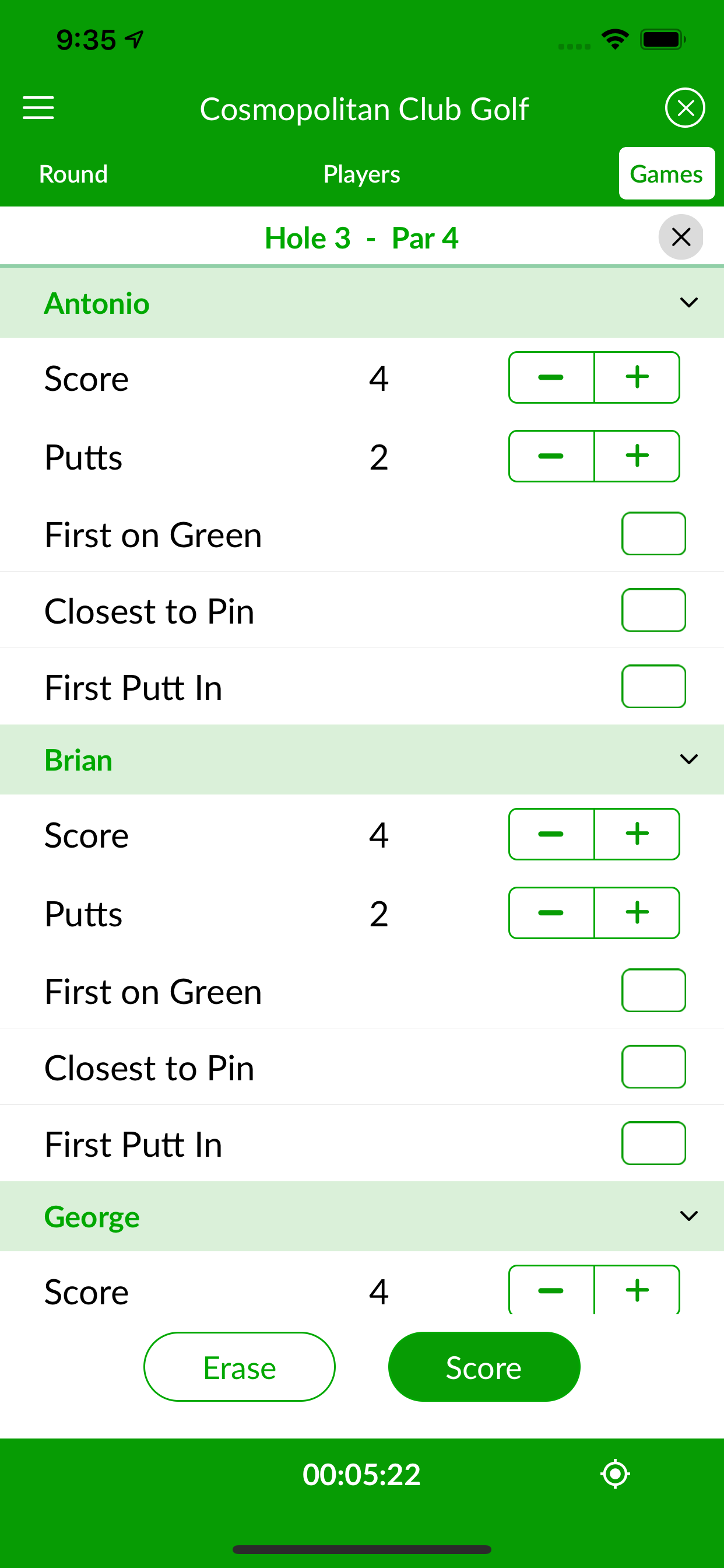Collapse Brian's section chevron
Screen dimensions: 724x1568
688,759
